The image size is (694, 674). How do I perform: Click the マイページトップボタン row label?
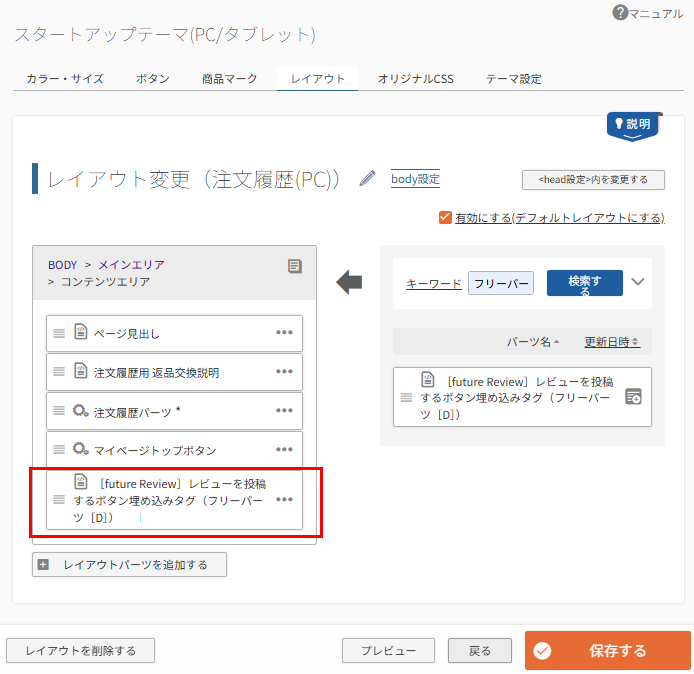coord(155,451)
